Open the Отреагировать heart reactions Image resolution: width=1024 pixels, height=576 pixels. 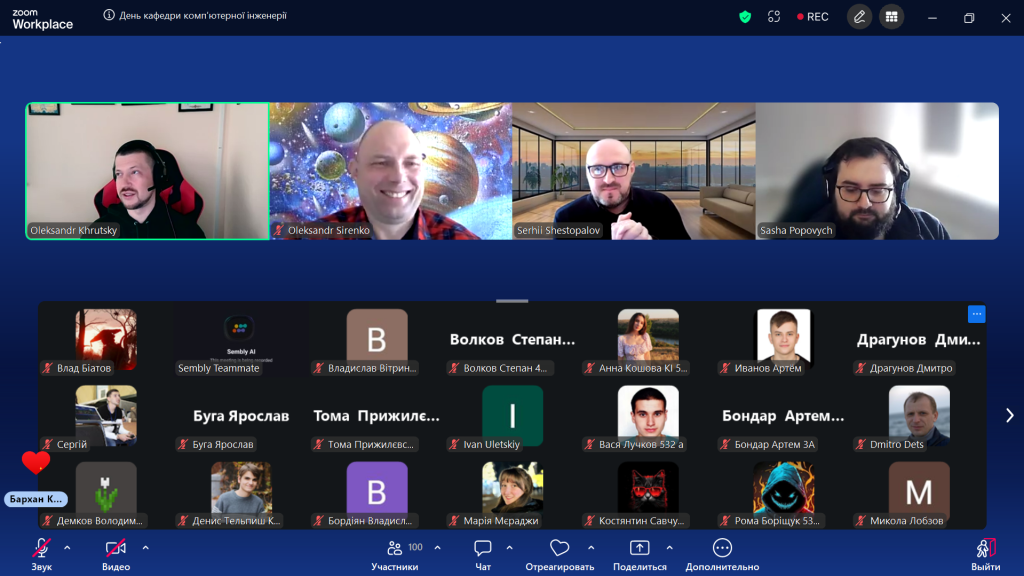coord(560,555)
